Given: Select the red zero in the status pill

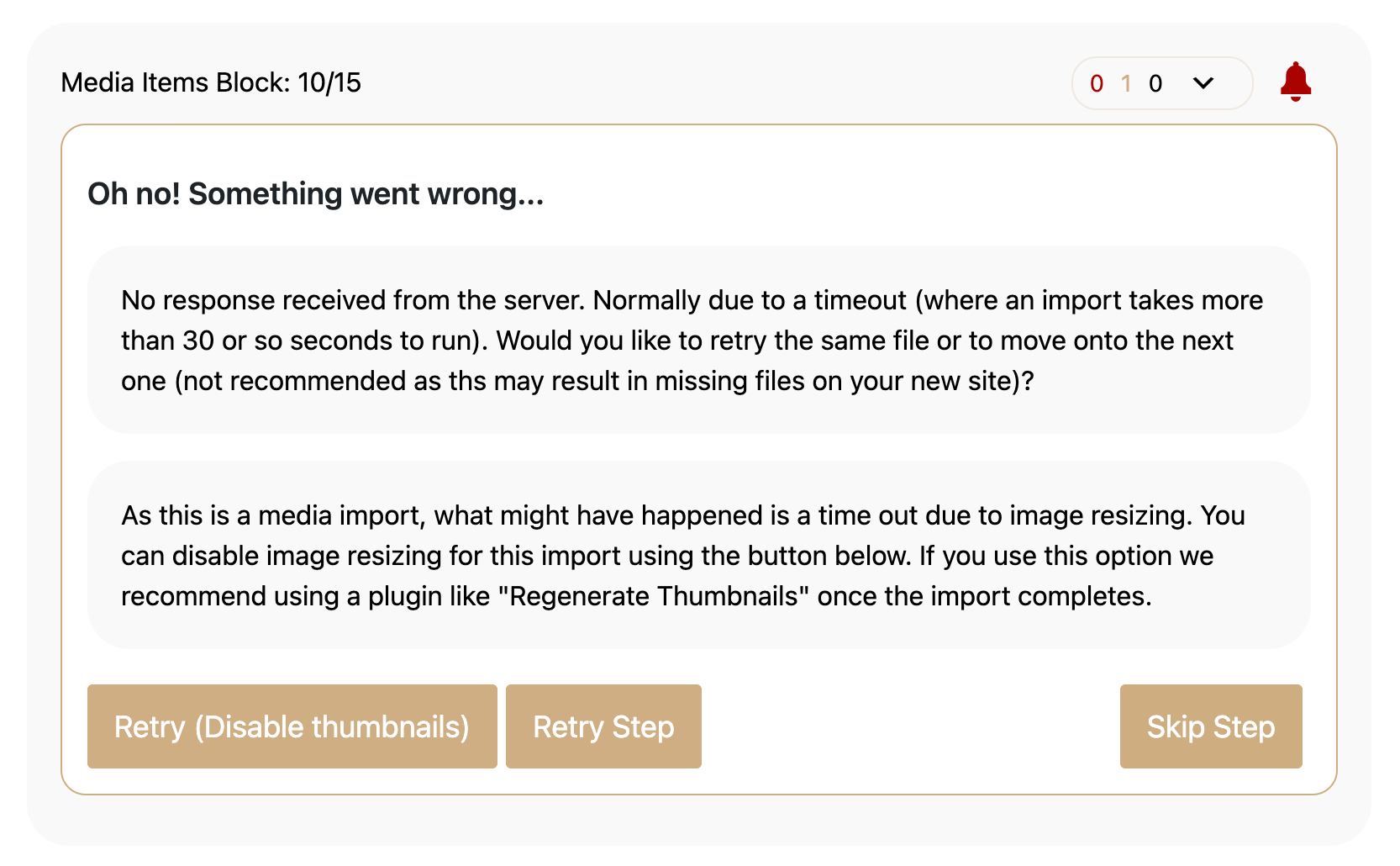Looking at the screenshot, I should click(1096, 84).
